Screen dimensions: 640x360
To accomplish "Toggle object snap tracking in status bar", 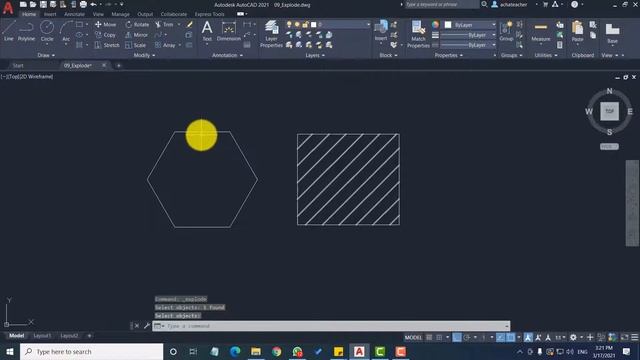I will click(500, 338).
